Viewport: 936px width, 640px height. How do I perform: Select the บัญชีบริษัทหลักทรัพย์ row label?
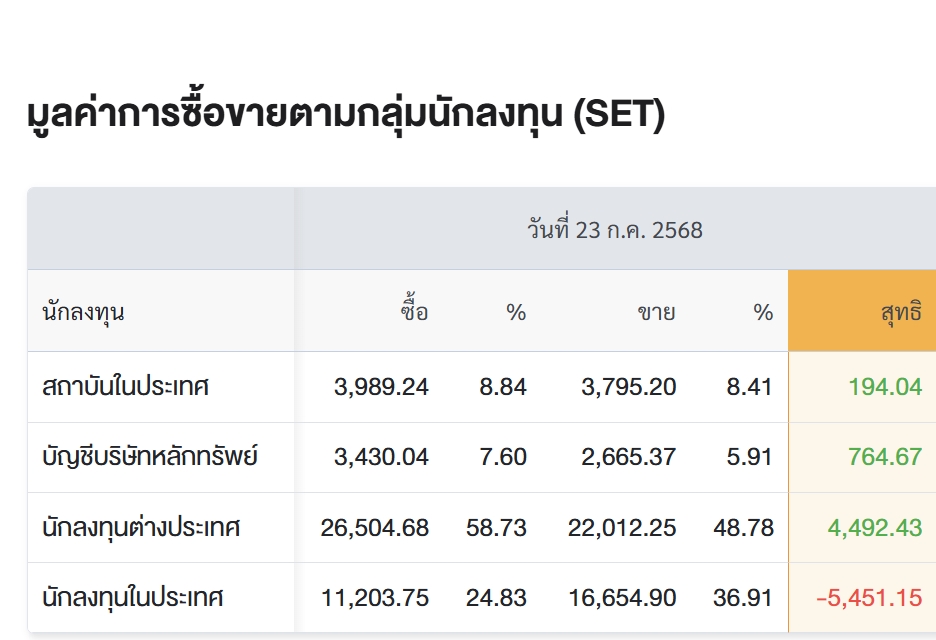[x=150, y=457]
